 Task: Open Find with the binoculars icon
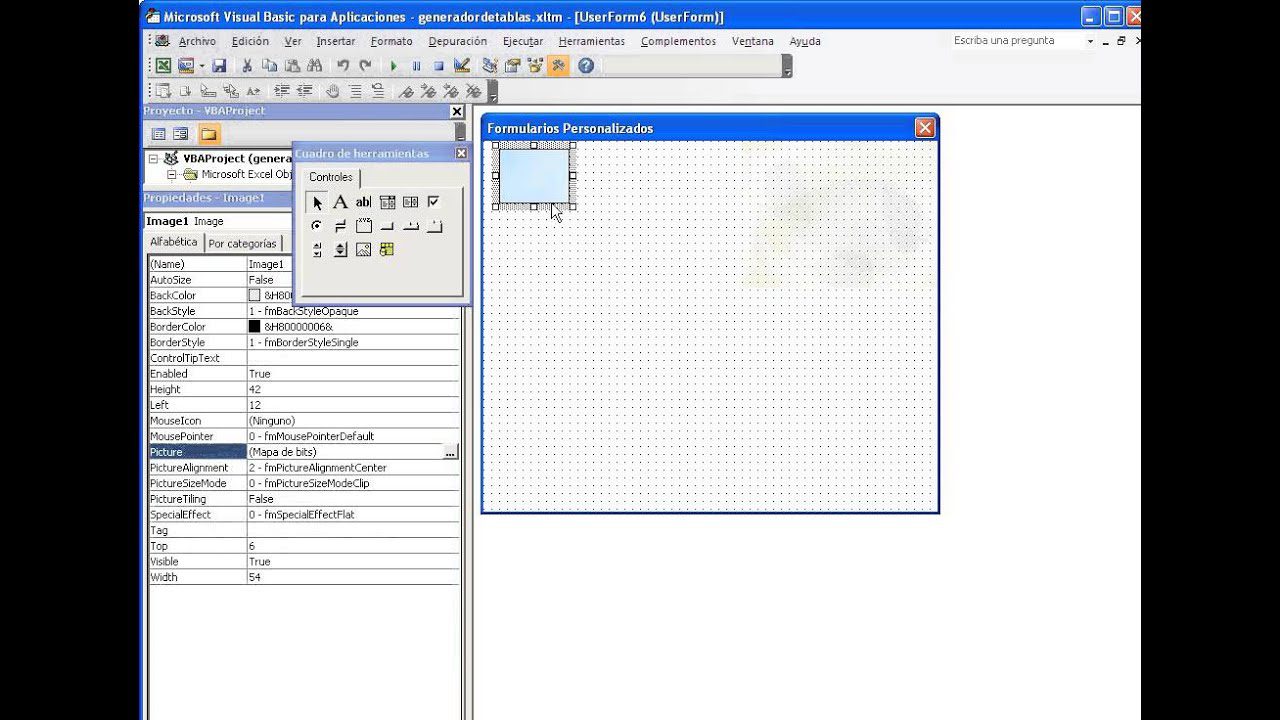pyautogui.click(x=315, y=66)
